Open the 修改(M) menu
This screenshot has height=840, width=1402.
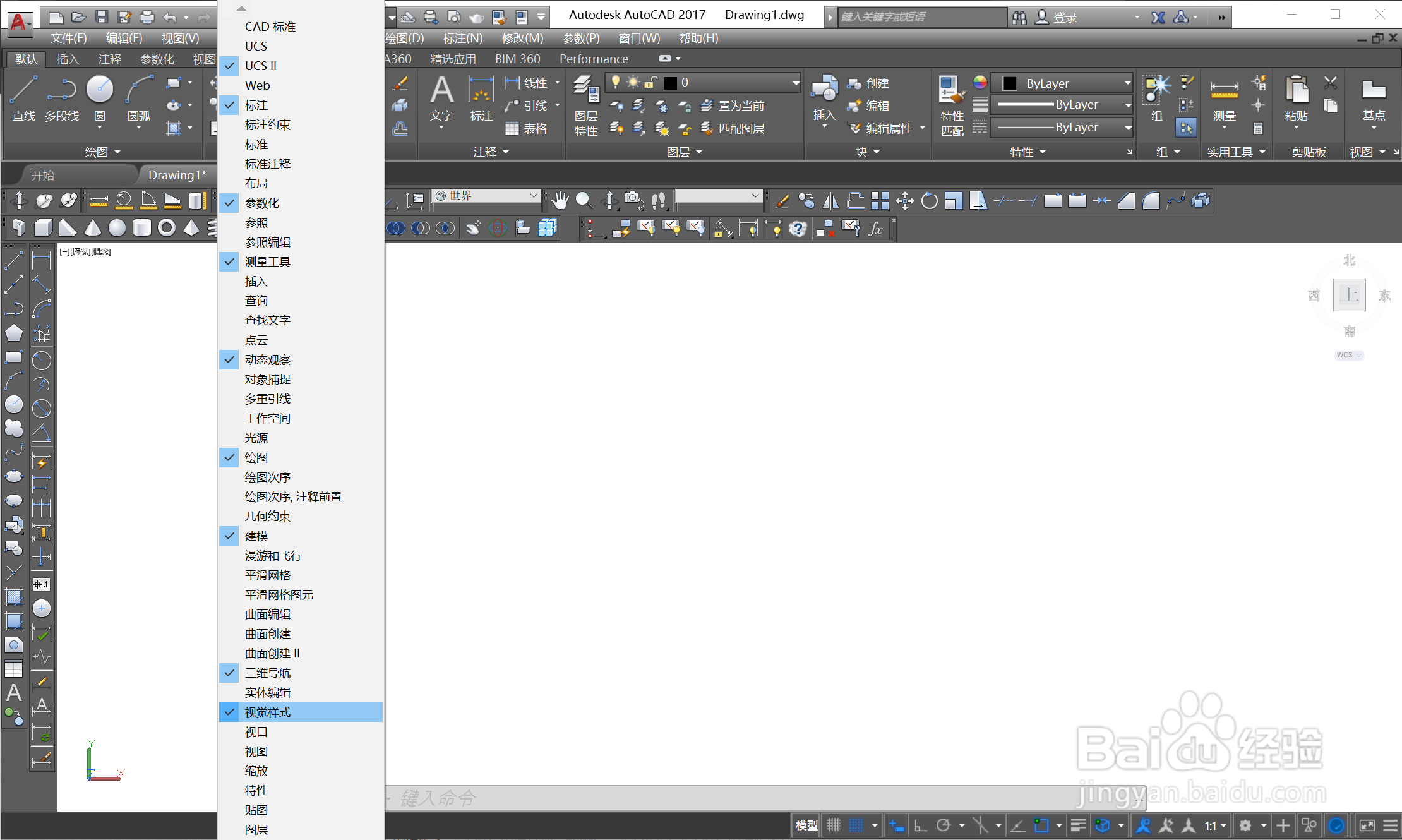(522, 38)
